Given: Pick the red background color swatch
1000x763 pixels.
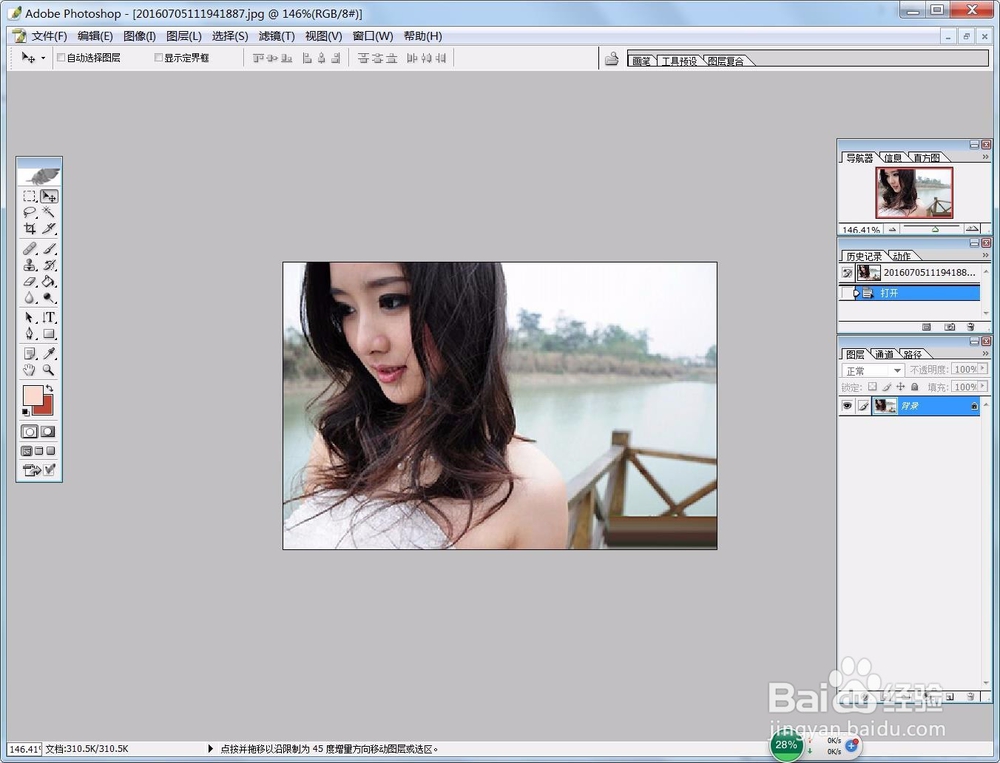Looking at the screenshot, I should pos(46,408).
